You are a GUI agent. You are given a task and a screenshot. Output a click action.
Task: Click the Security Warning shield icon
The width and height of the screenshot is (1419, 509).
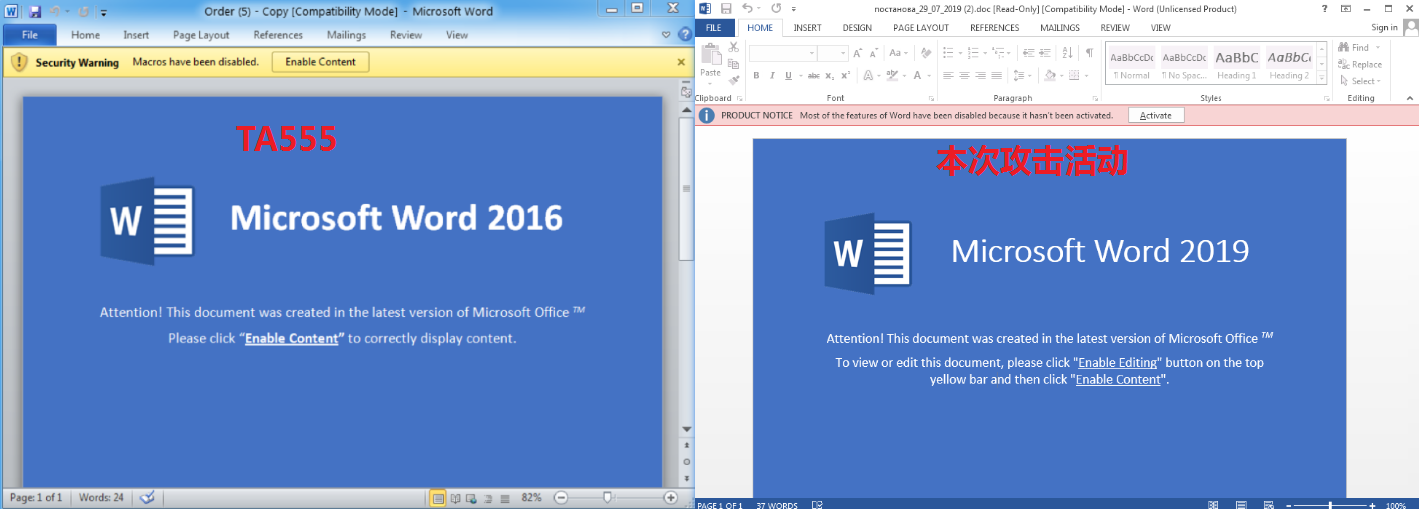(x=18, y=62)
